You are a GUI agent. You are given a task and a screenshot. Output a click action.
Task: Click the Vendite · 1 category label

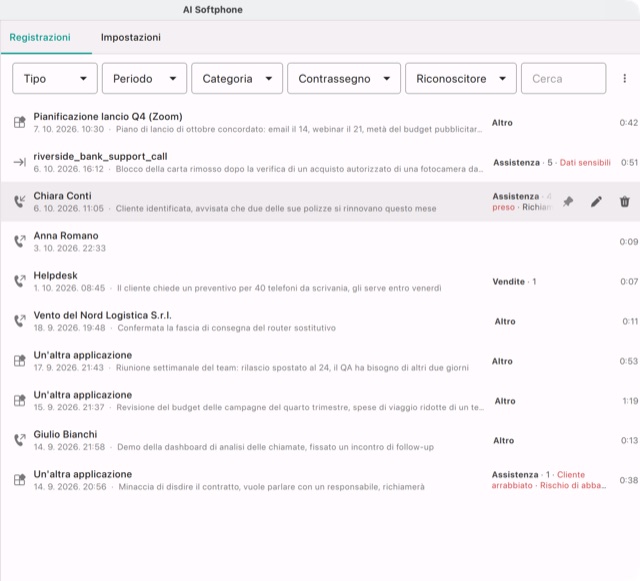pos(514,281)
